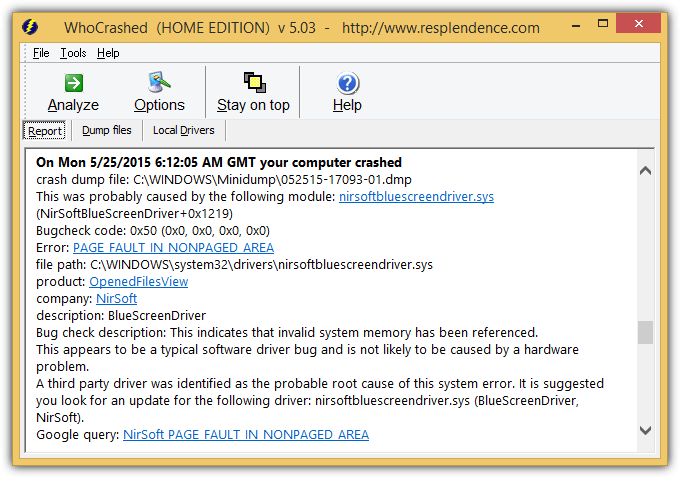Screen dimensions: 680x477
Task: Click the report scrollbar down arrow
Action: pos(645,430)
